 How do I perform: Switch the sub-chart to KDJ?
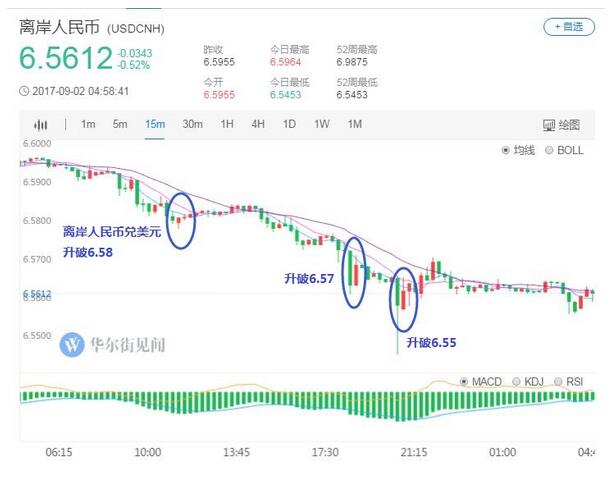tap(529, 382)
